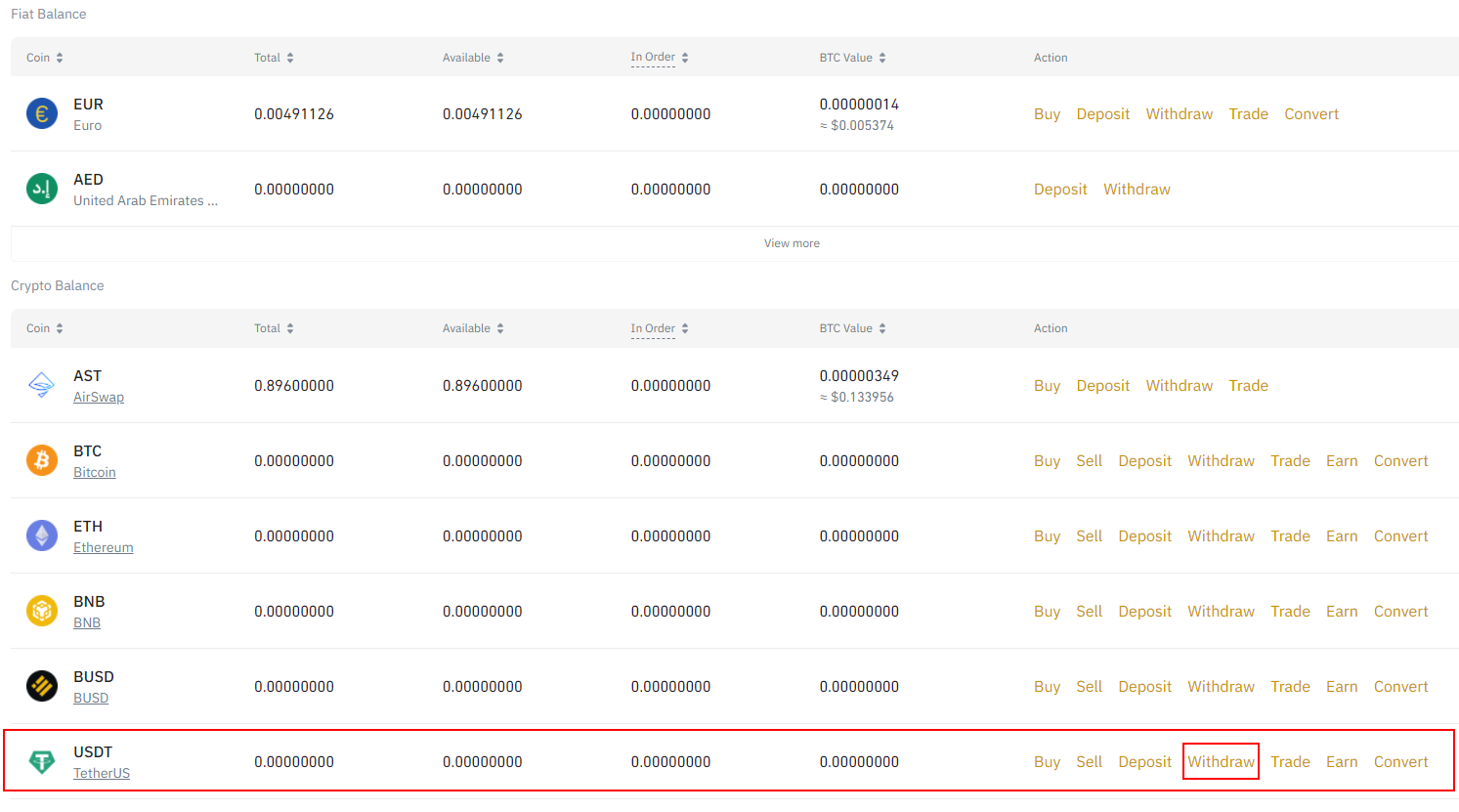Deposit AST tokens
The image size is (1459, 812).
point(1103,386)
